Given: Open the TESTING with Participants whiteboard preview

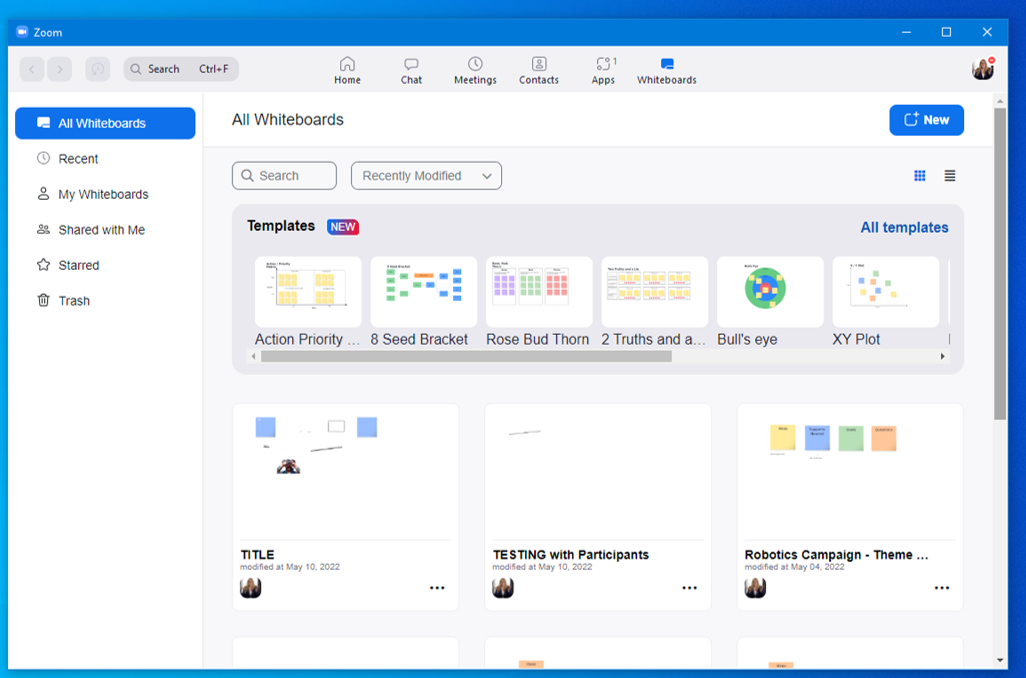Looking at the screenshot, I should [597, 473].
